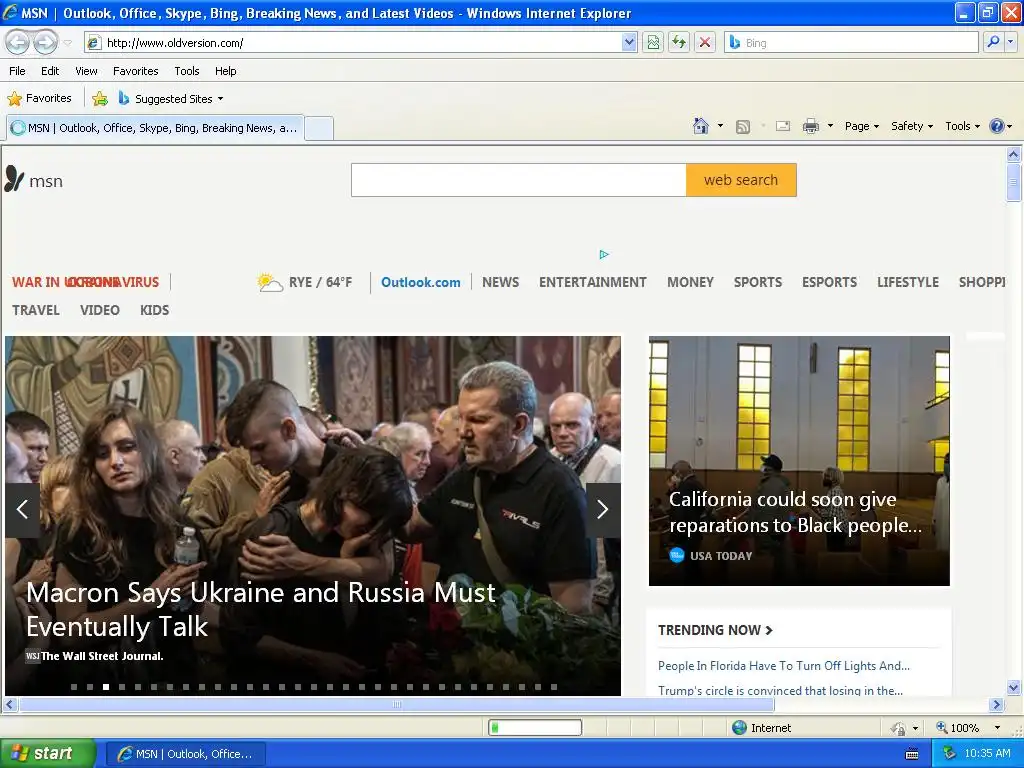Go to the SPORTS section
The image size is (1024, 768).
click(758, 282)
